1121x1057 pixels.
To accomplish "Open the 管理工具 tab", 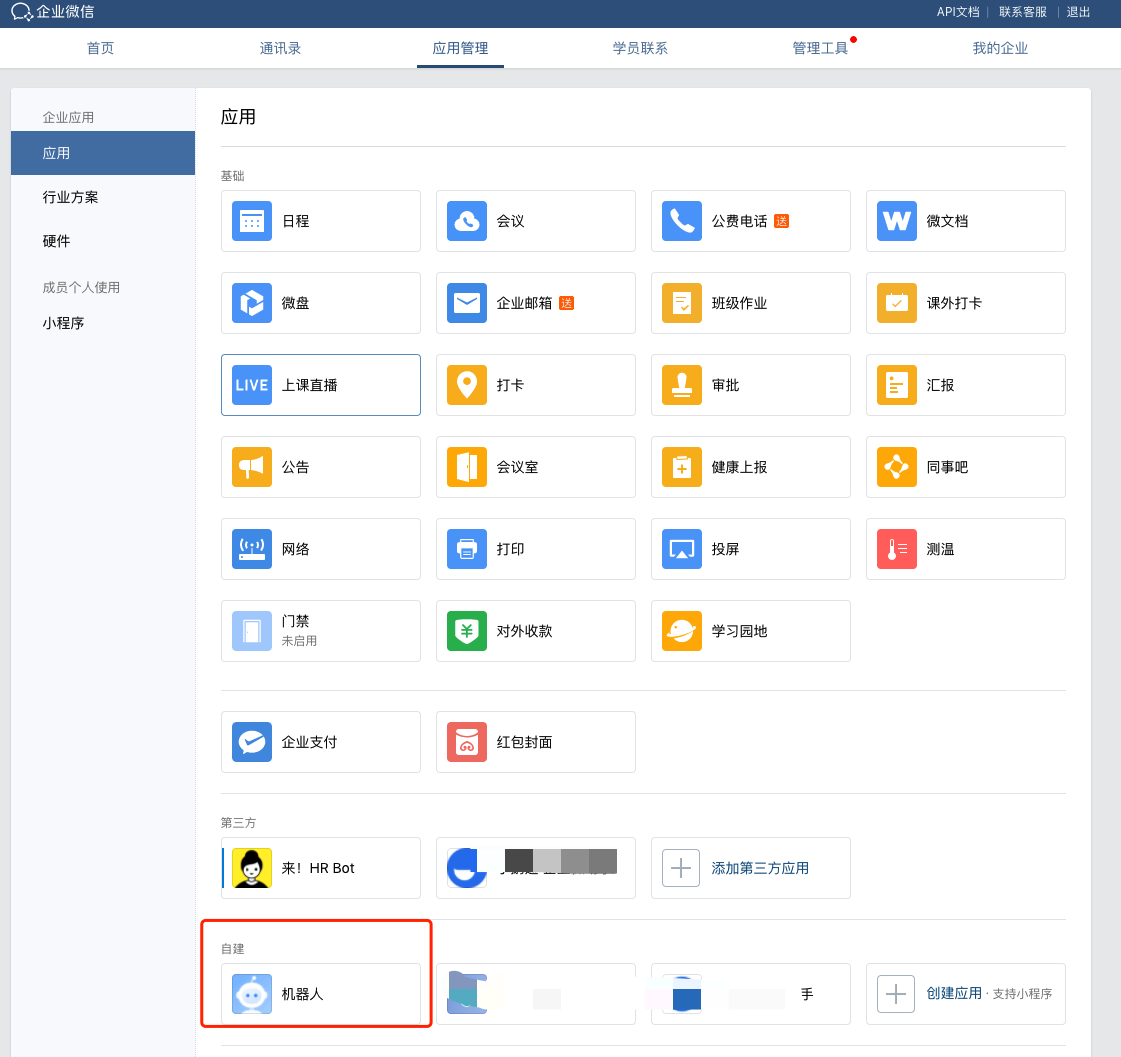I will [x=820, y=48].
